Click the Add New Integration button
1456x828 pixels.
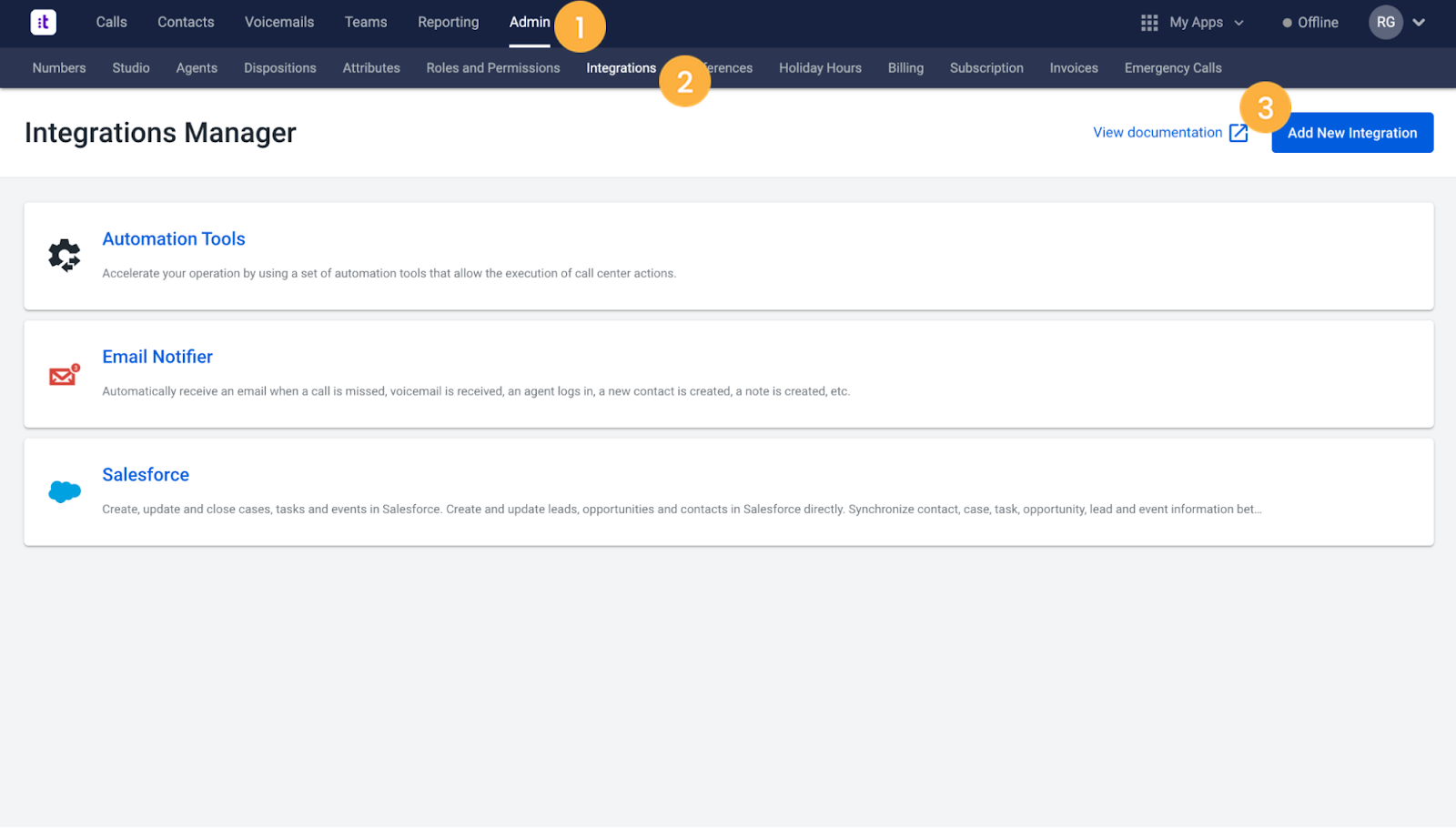click(x=1351, y=132)
